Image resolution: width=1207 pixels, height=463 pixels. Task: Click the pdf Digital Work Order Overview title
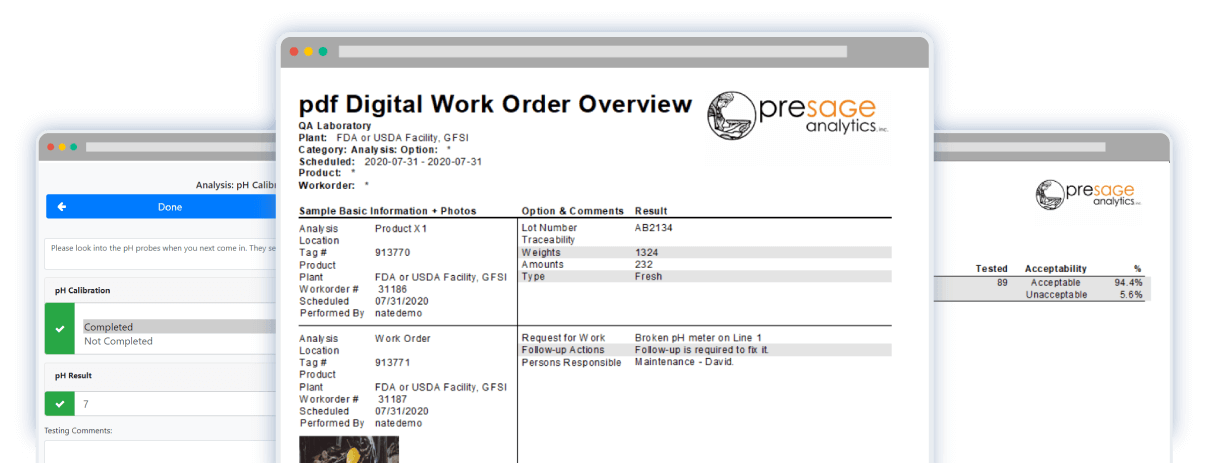(495, 104)
